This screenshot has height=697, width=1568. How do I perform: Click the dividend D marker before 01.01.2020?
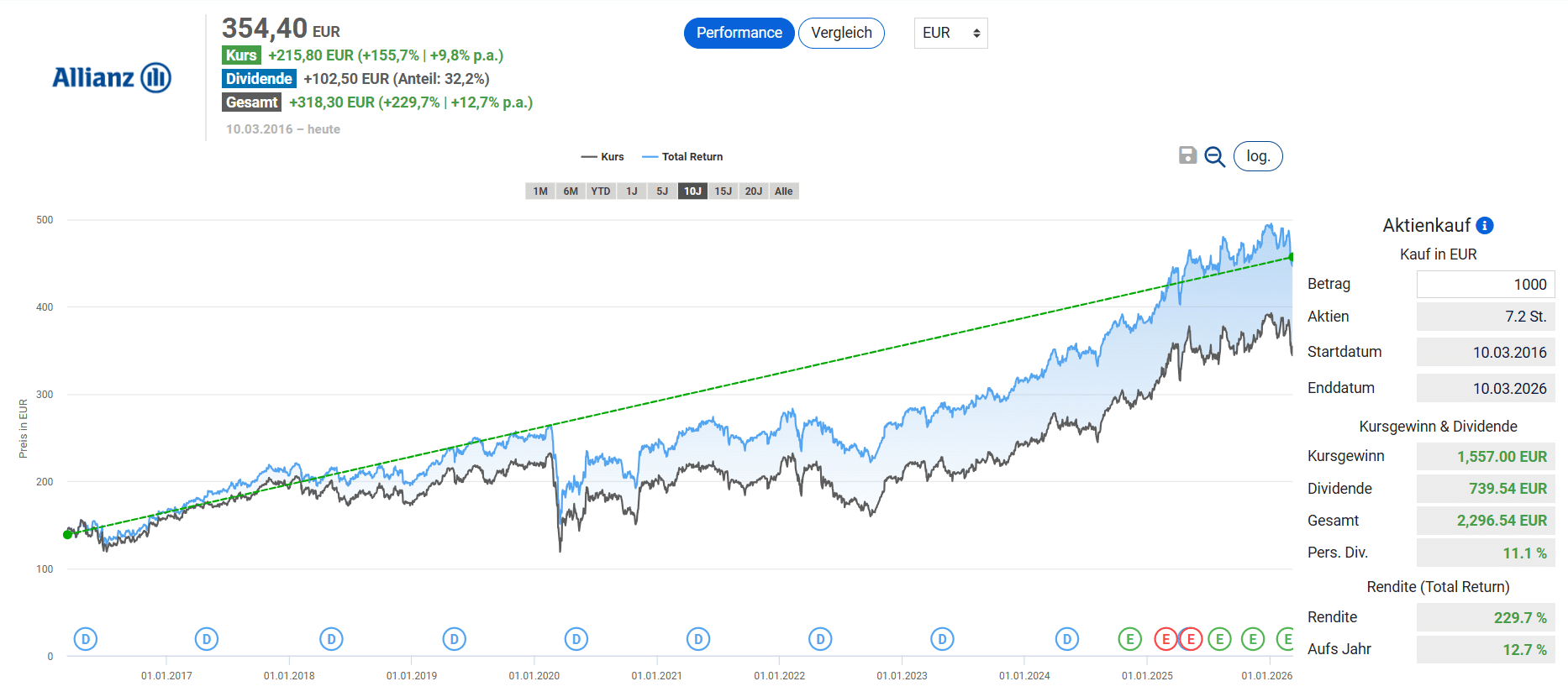click(454, 639)
